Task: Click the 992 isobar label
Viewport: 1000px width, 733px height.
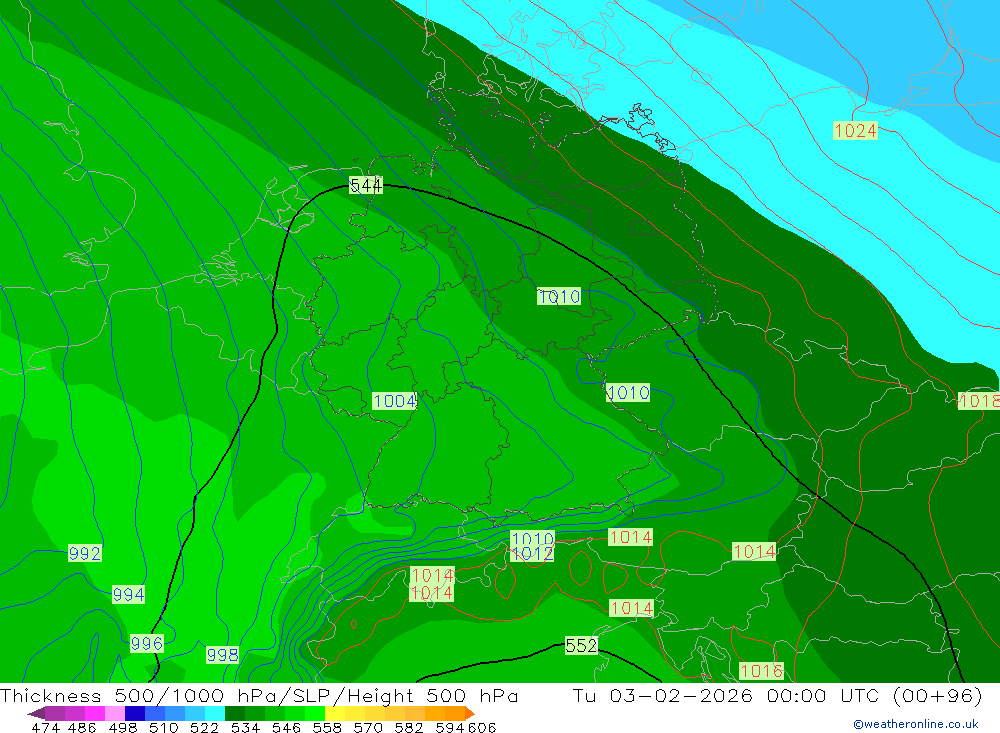Action: pos(84,553)
